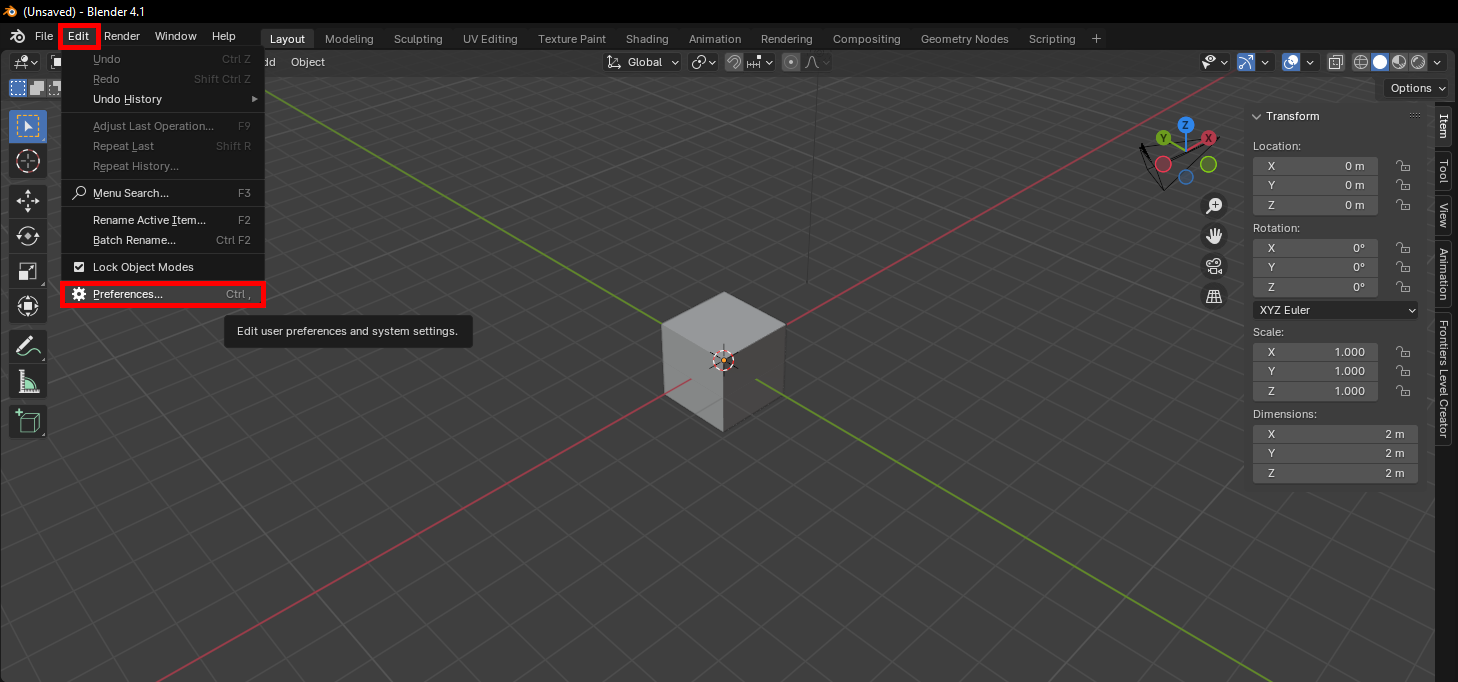Click the Preferences gear icon
Image resolution: width=1458 pixels, height=682 pixels.
coord(79,294)
